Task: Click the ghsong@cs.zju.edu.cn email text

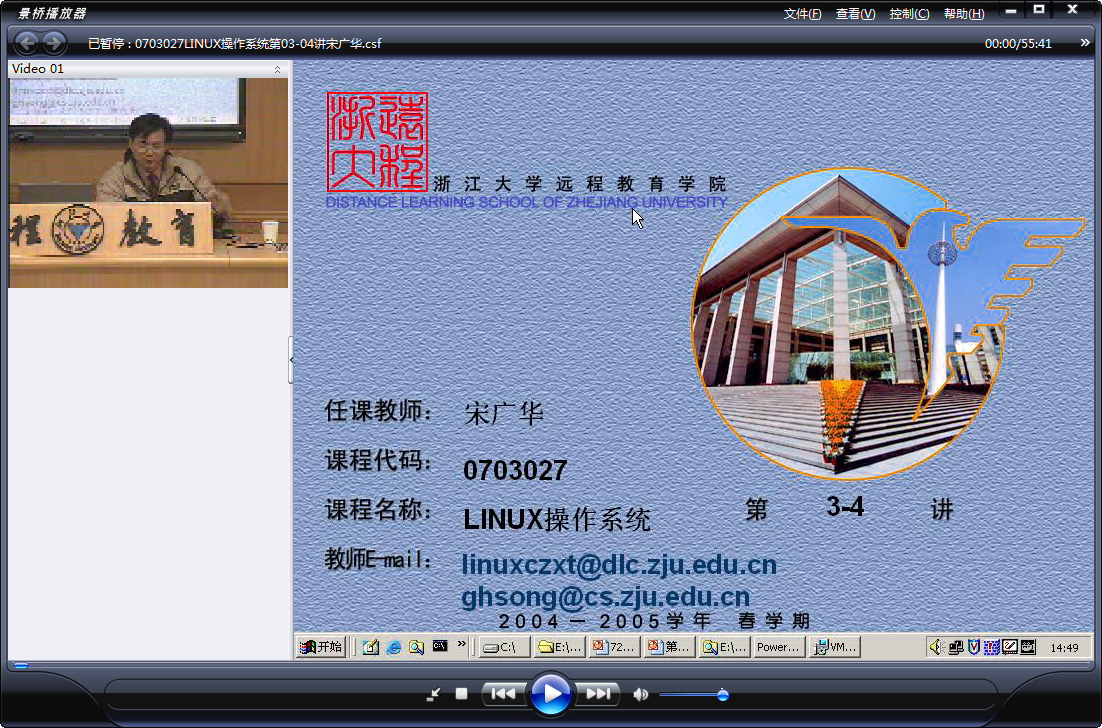Action: 606,597
